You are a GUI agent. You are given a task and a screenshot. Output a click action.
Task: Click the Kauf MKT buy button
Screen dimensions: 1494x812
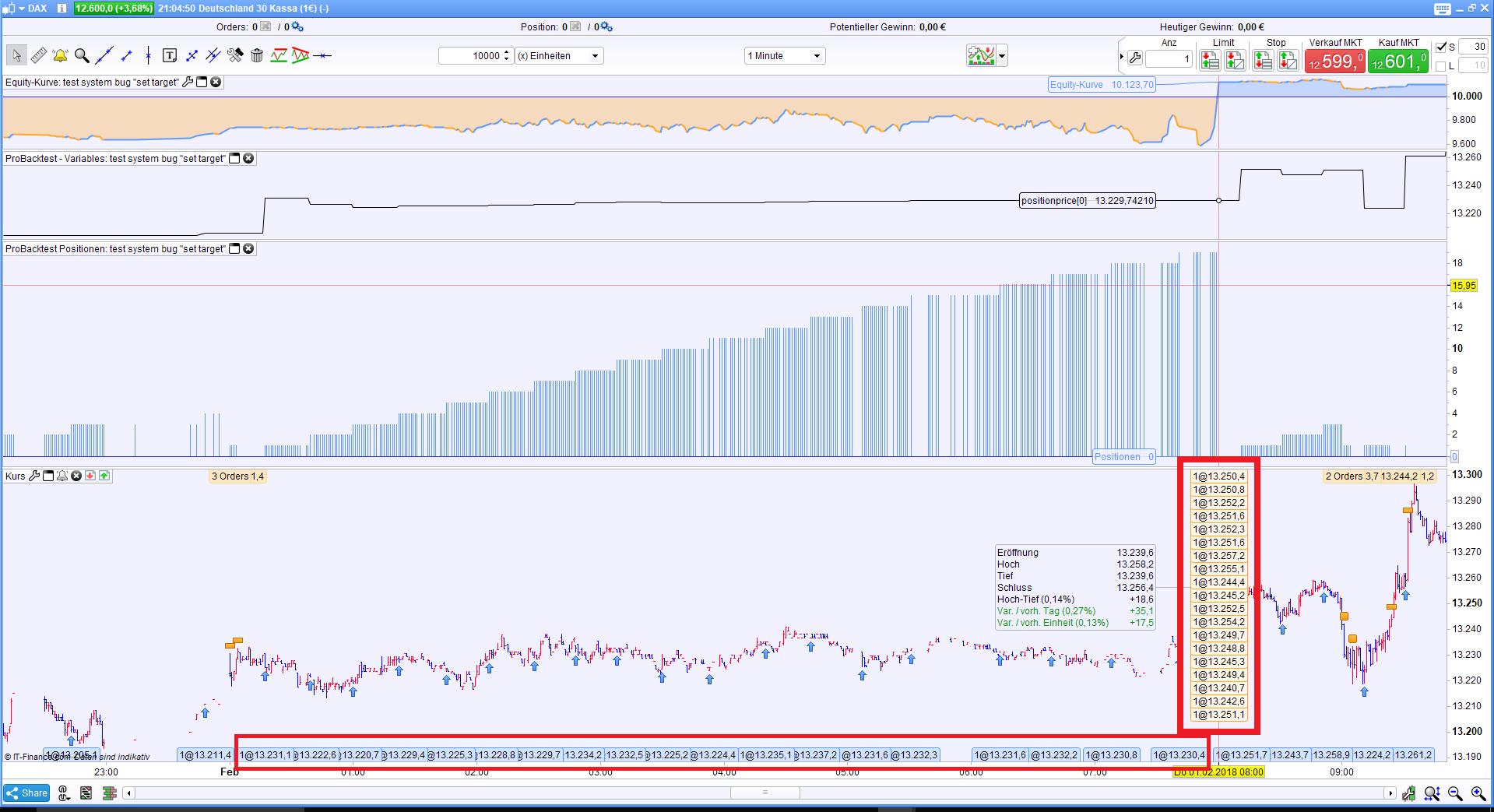tap(1398, 61)
